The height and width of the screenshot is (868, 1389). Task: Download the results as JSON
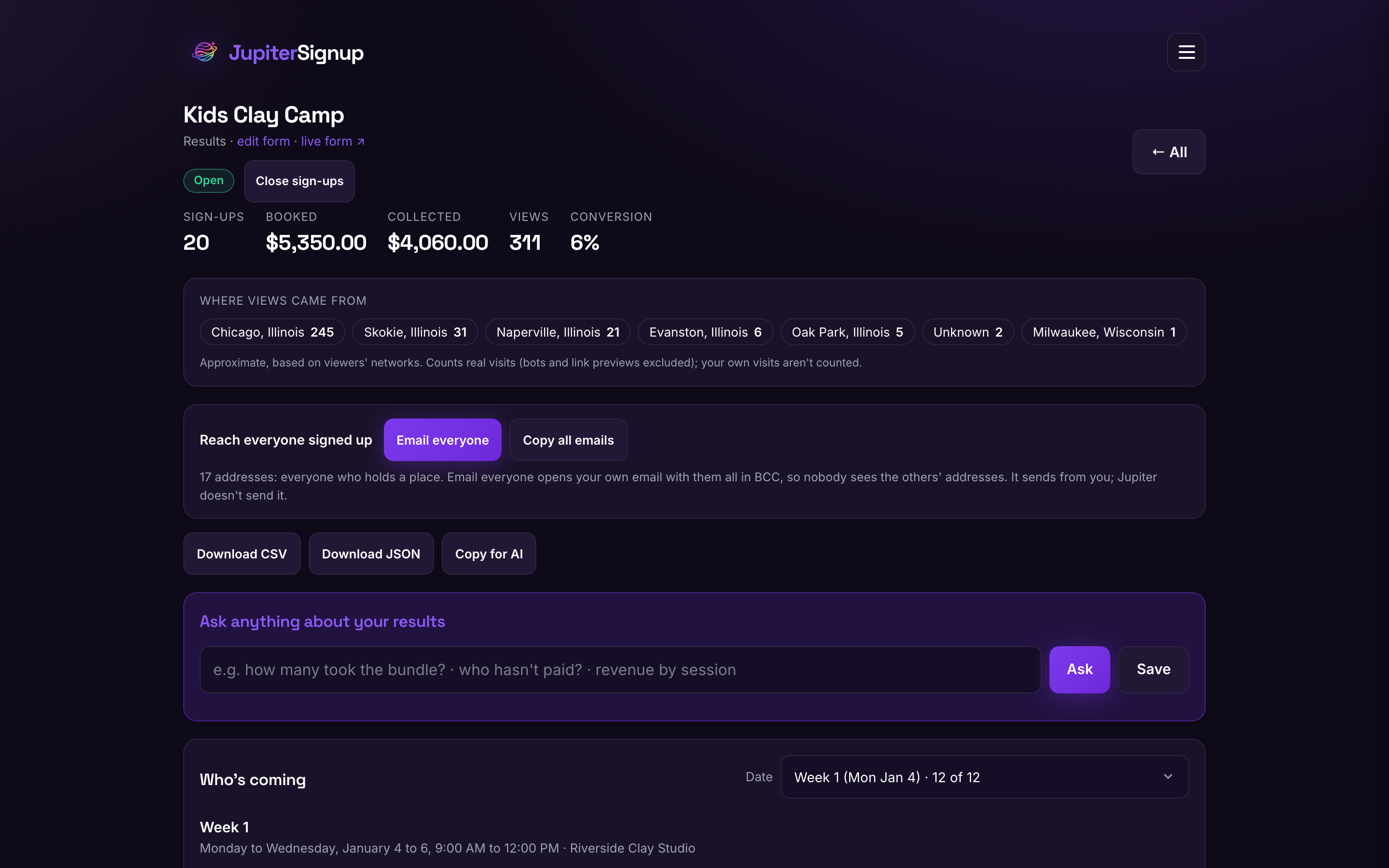[371, 554]
